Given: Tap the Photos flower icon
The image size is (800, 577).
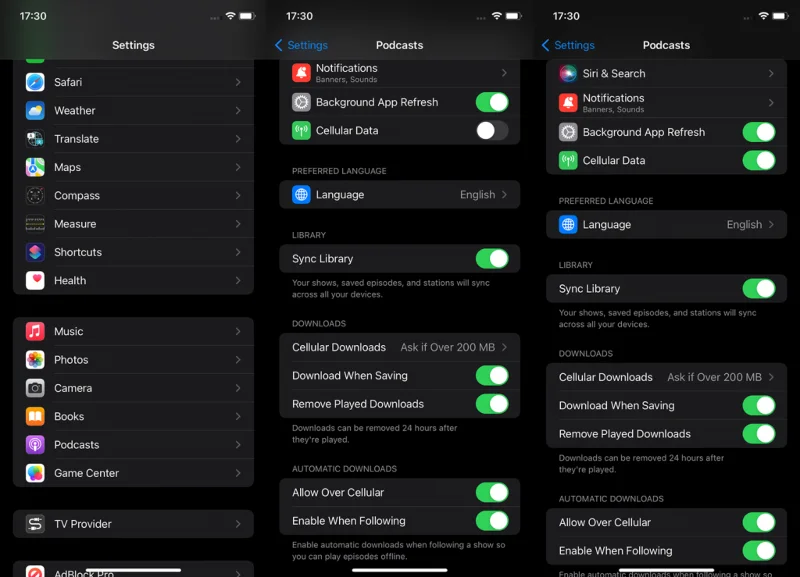Looking at the screenshot, I should pyautogui.click(x=35, y=360).
